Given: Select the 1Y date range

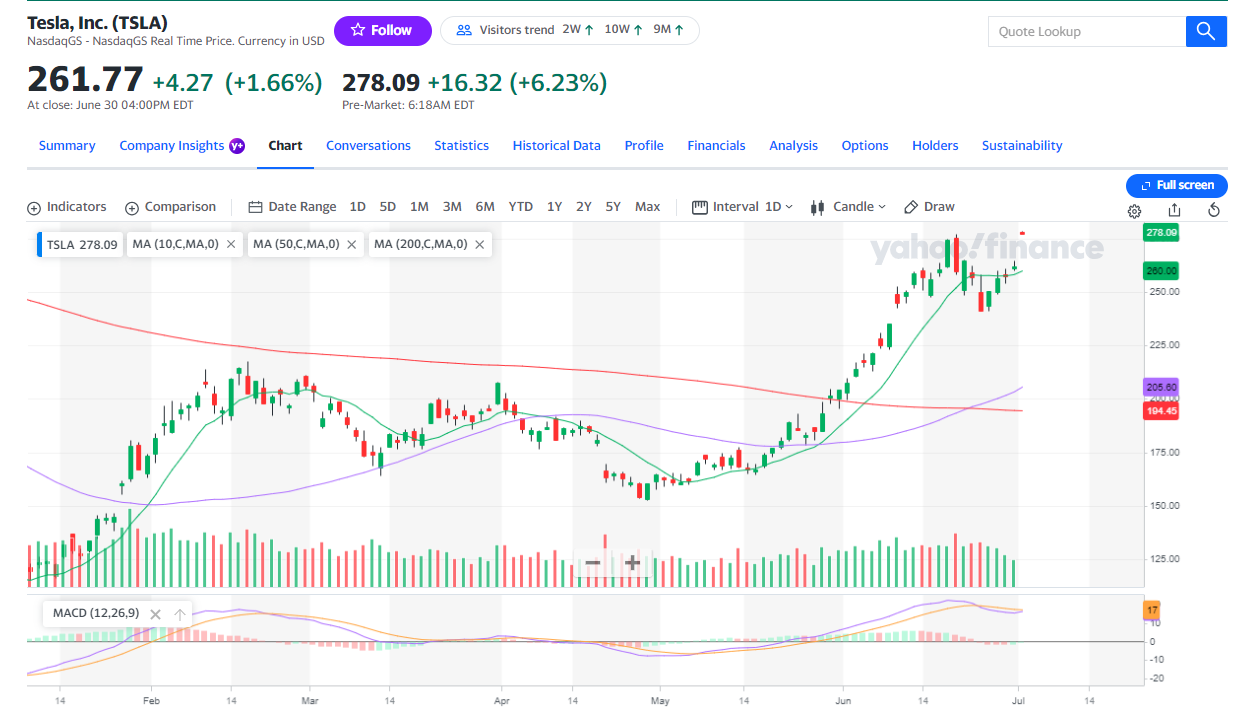Looking at the screenshot, I should coord(554,207).
